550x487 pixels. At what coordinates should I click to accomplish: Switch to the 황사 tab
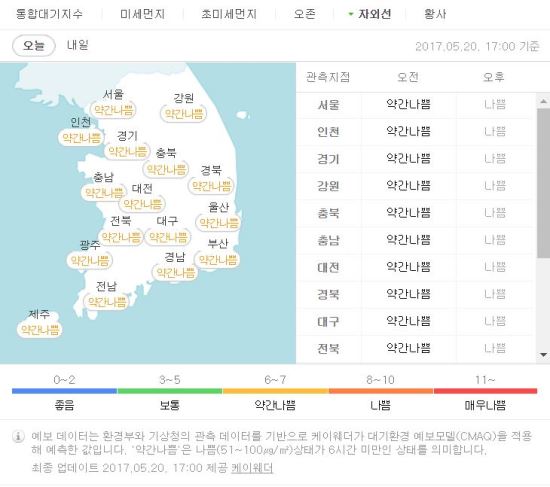pos(435,14)
